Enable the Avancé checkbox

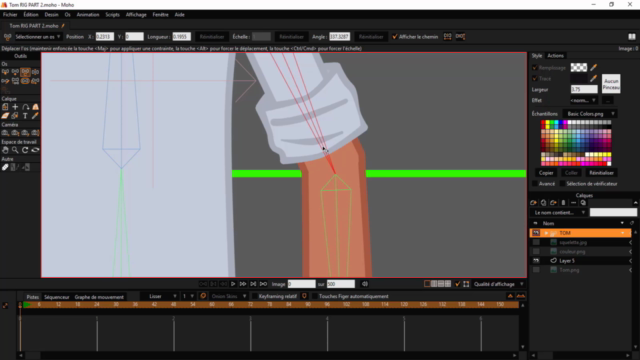[535, 184]
